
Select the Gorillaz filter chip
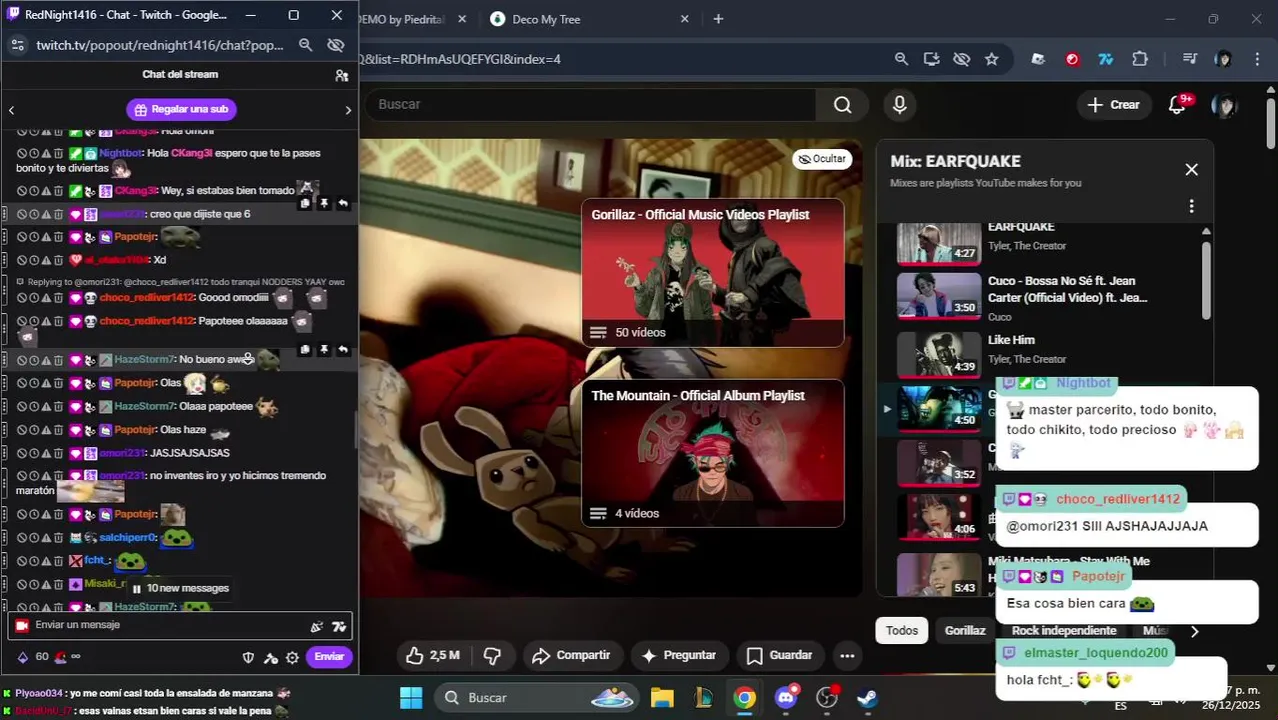965,631
